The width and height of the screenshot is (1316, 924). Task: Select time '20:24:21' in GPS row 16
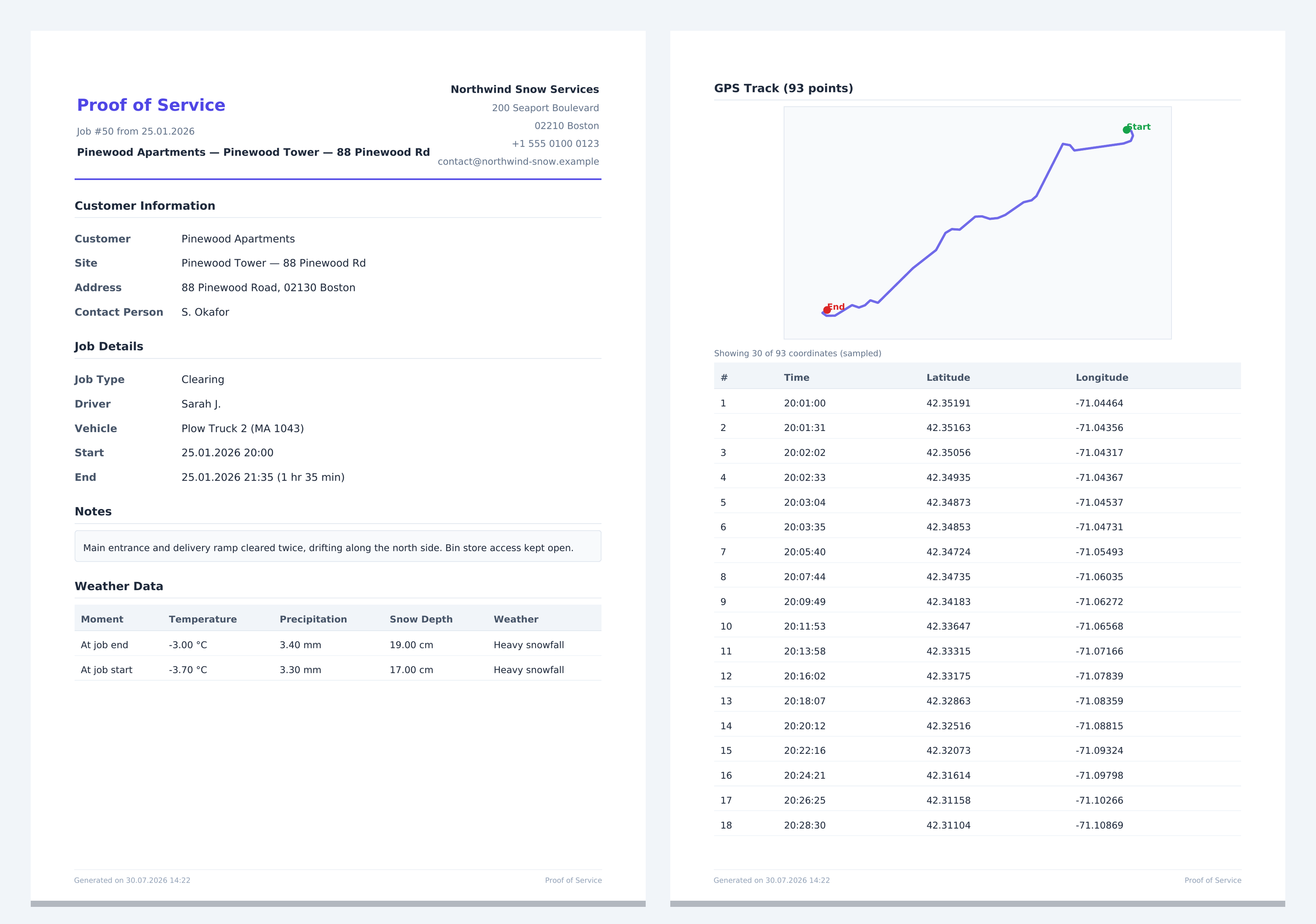805,775
